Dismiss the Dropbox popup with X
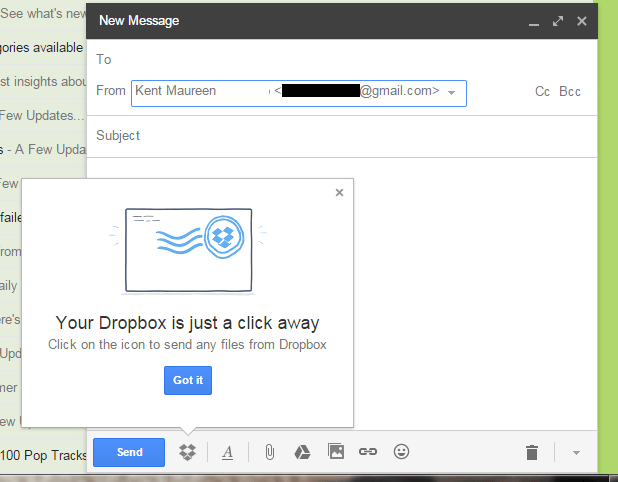618x482 pixels. [339, 192]
